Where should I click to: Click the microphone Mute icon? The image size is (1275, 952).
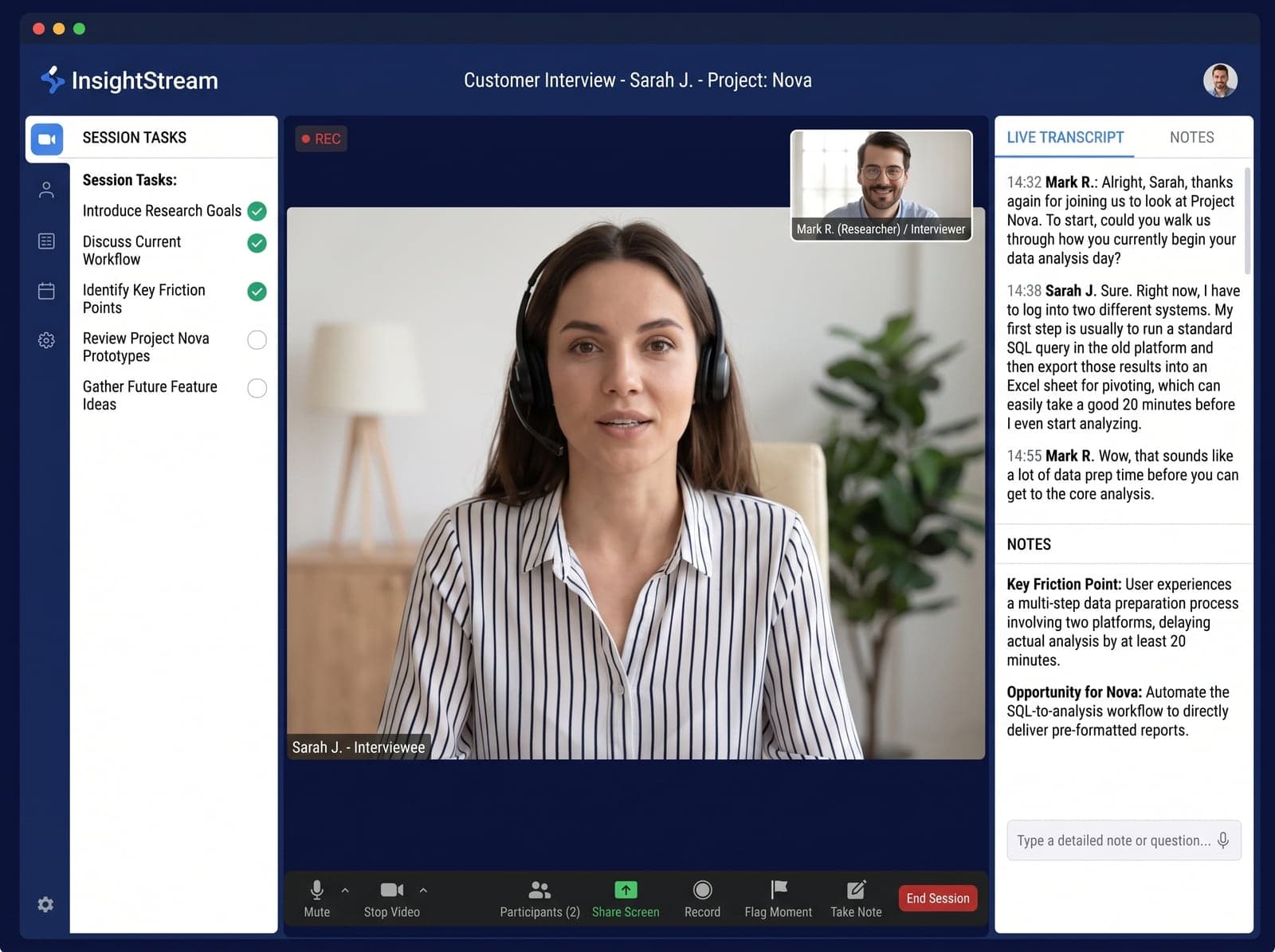coord(316,890)
